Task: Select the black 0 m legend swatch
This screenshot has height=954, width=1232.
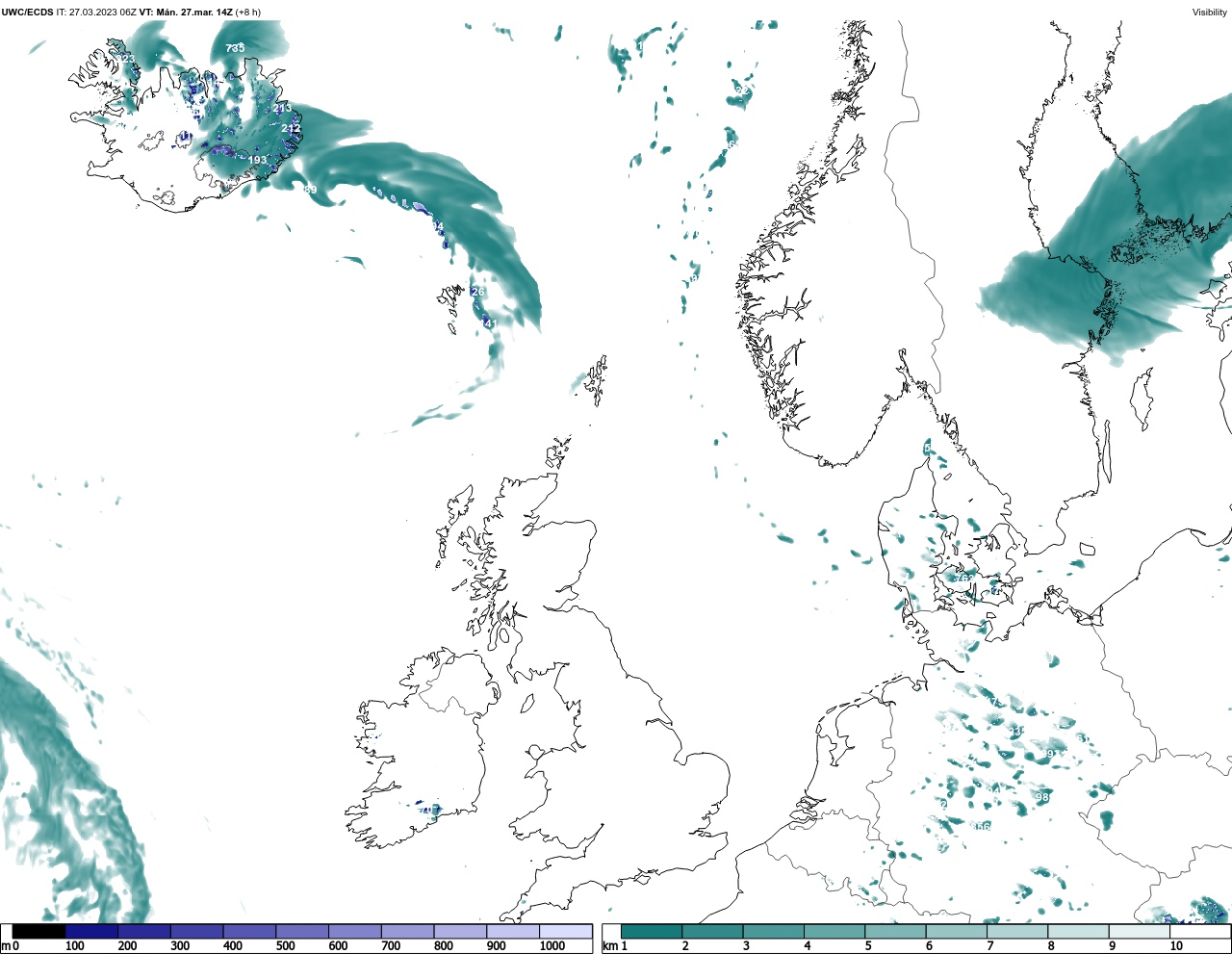Action: [38, 932]
